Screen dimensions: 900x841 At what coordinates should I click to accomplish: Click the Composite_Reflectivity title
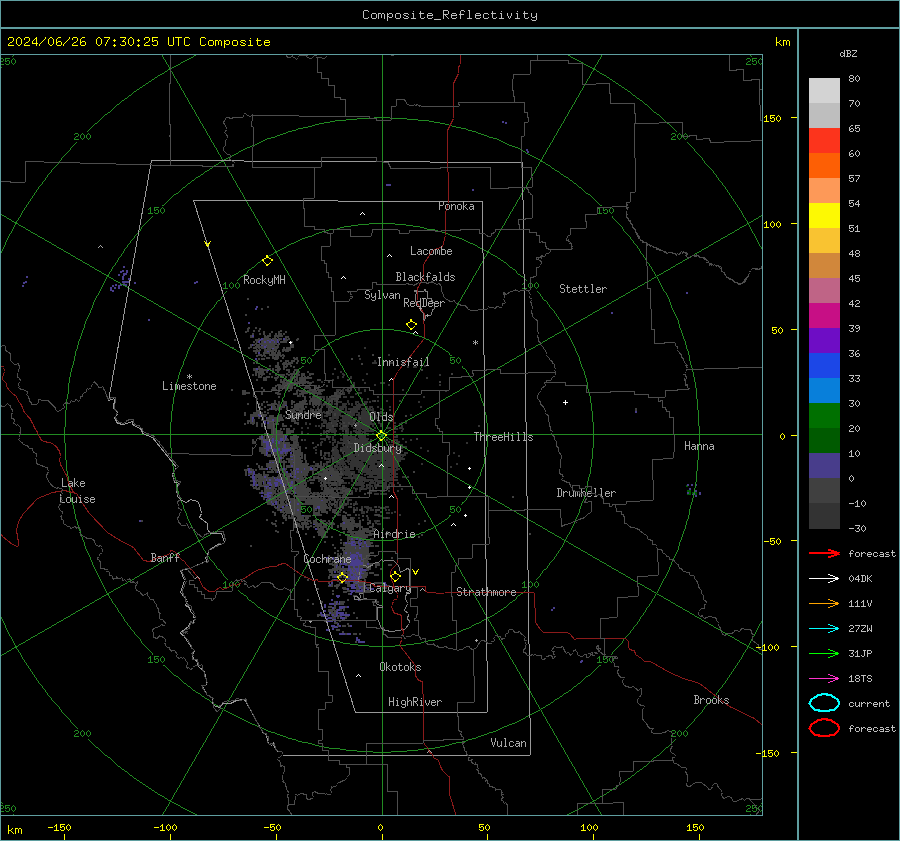coord(450,15)
